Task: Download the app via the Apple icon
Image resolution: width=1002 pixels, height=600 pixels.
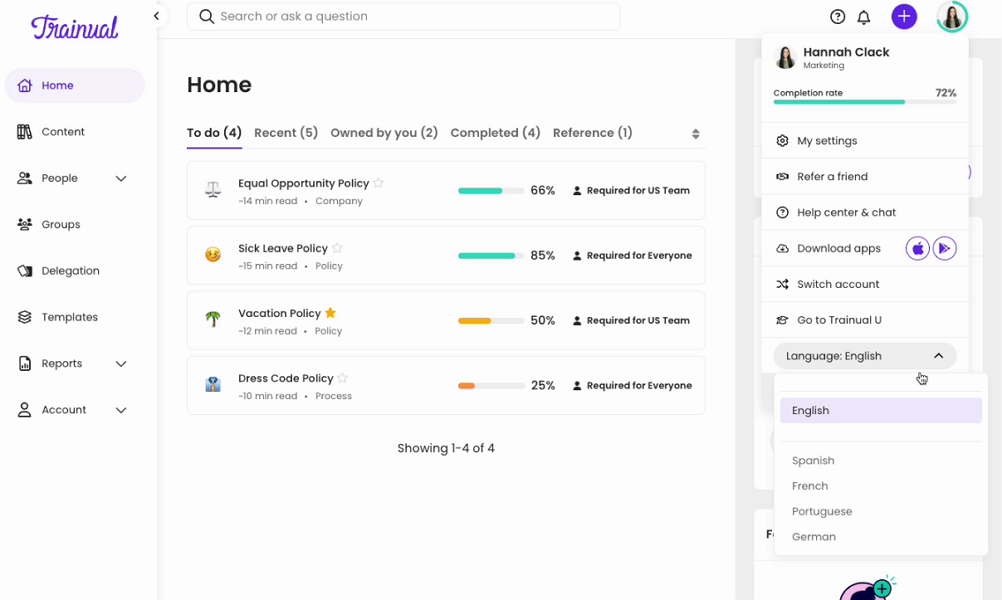Action: [917, 248]
